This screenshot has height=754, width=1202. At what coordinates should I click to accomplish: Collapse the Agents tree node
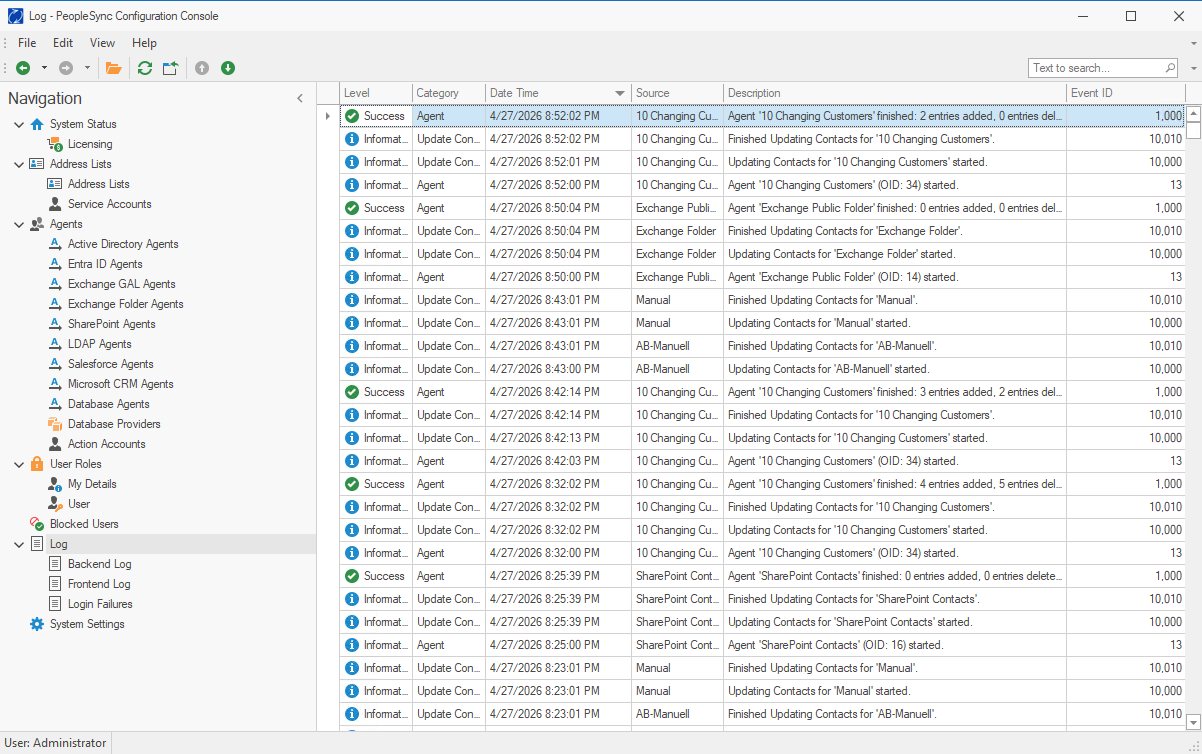pos(19,224)
